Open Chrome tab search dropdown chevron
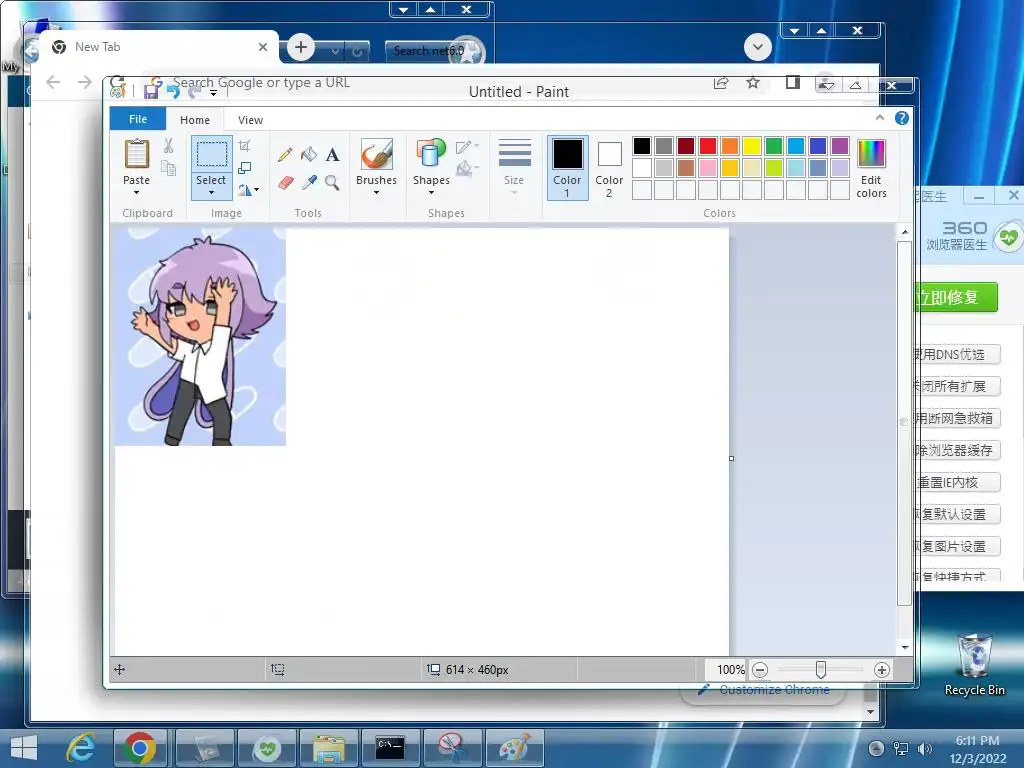This screenshot has height=768, width=1024. [x=758, y=47]
